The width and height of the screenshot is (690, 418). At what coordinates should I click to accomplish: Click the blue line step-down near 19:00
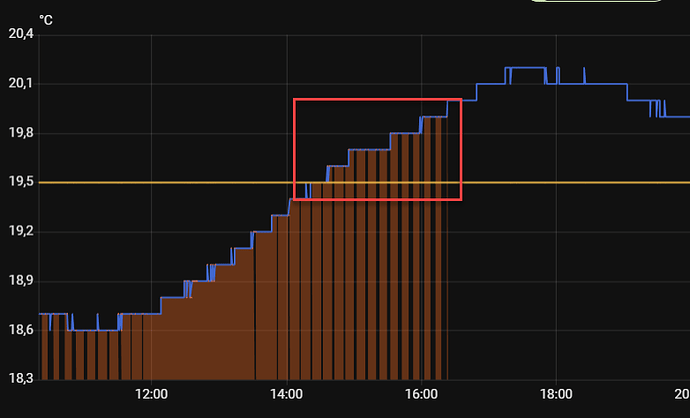coord(627,92)
